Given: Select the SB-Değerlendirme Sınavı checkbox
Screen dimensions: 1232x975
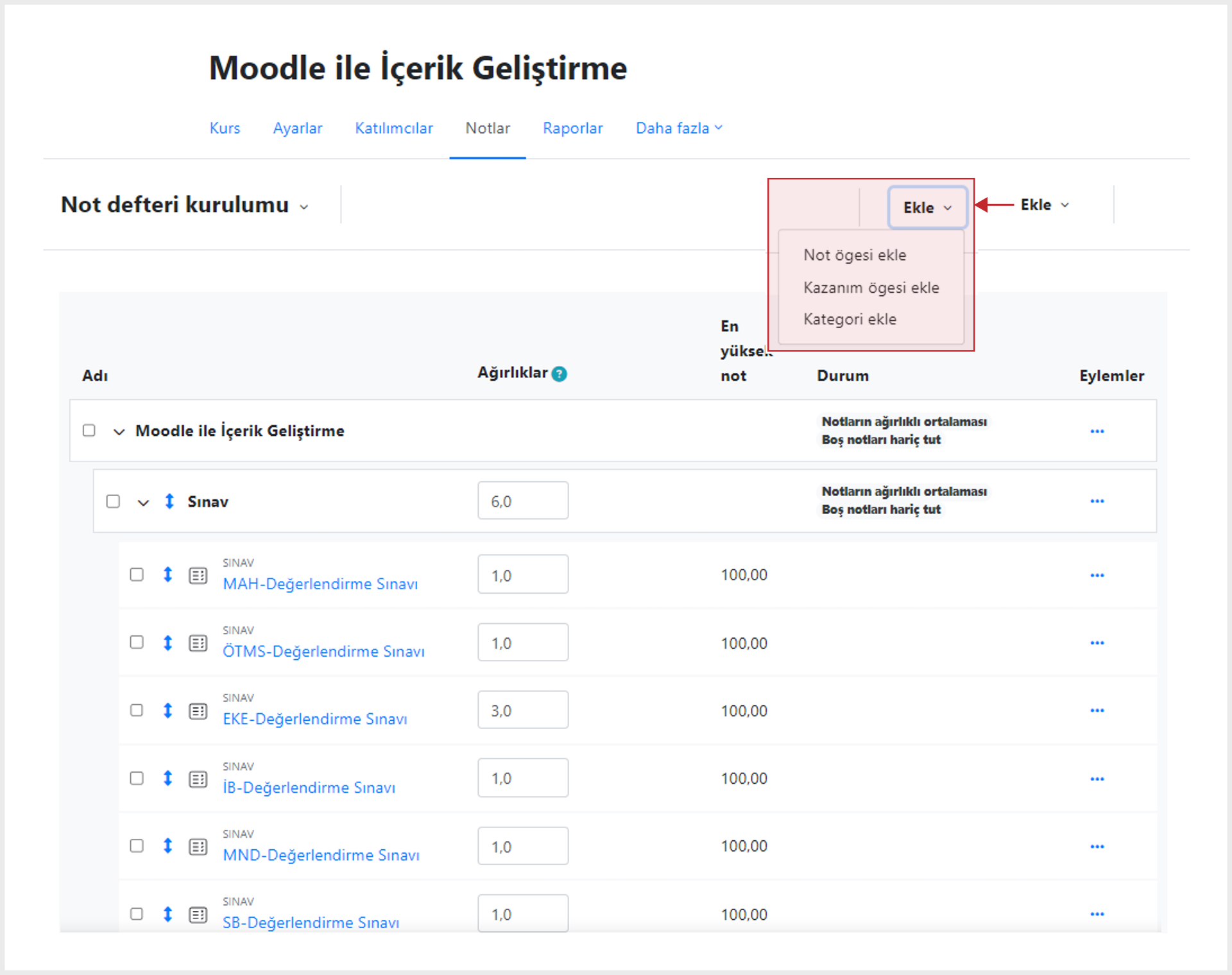Looking at the screenshot, I should coord(137,914).
